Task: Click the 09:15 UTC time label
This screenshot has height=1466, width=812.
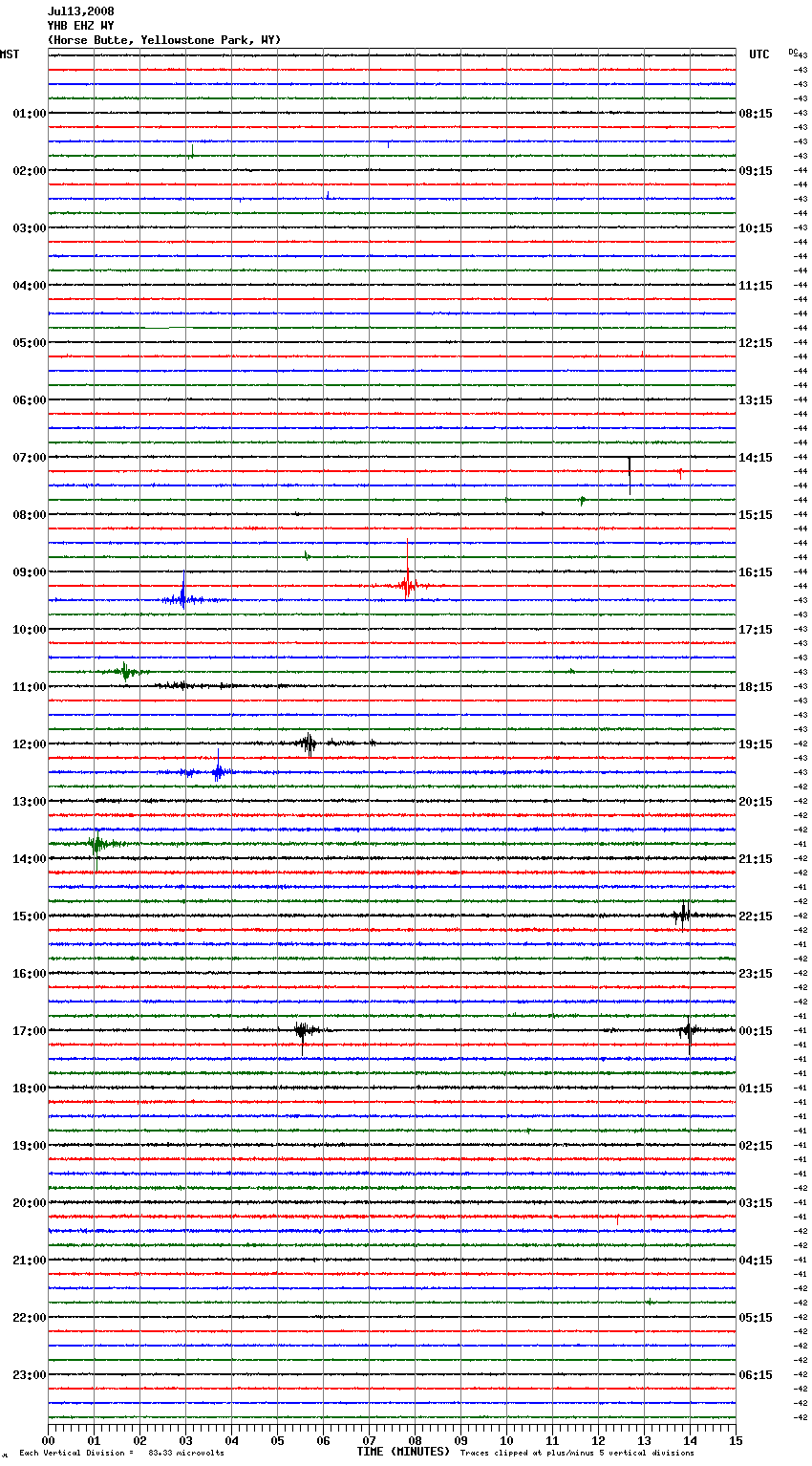Action: click(756, 171)
